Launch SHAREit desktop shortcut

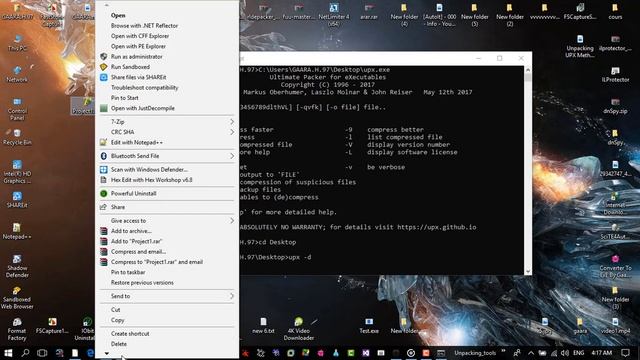(x=17, y=200)
